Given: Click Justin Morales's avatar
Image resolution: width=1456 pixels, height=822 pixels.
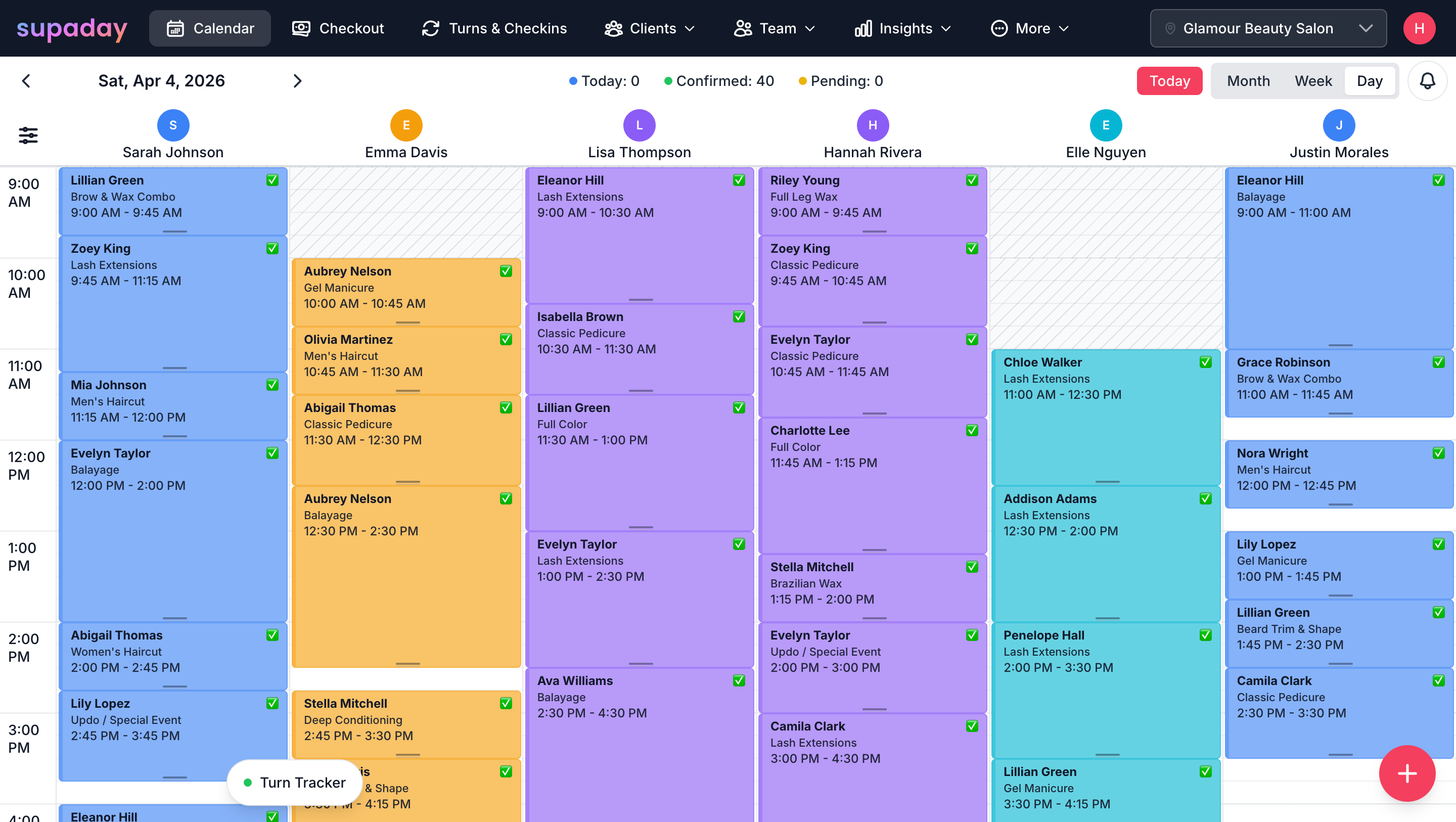Looking at the screenshot, I should 1339,125.
